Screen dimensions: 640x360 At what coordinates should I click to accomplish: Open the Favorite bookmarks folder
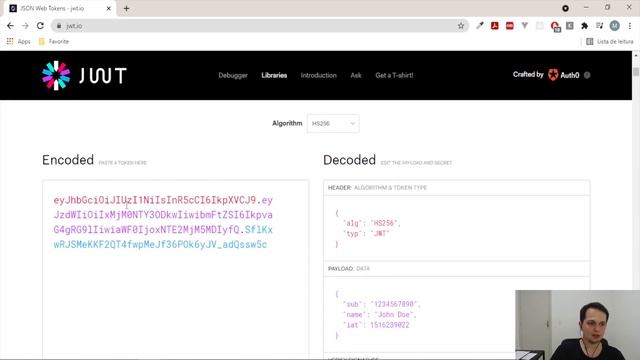[x=53, y=41]
